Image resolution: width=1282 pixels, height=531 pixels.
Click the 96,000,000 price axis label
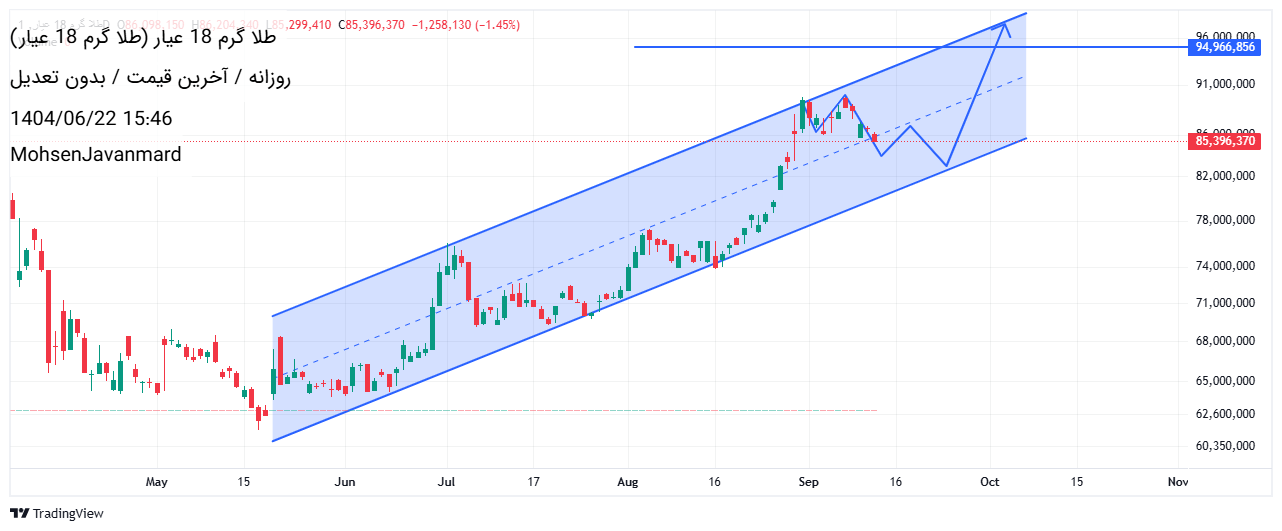[x=1225, y=34]
